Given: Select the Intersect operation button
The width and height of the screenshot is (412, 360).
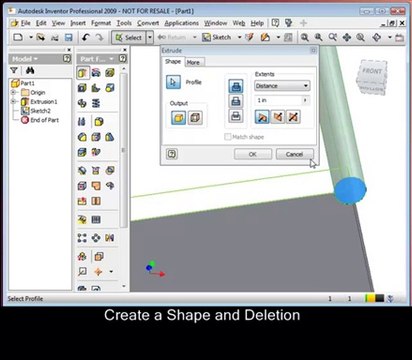Looking at the screenshot, I should pyautogui.click(x=236, y=116).
